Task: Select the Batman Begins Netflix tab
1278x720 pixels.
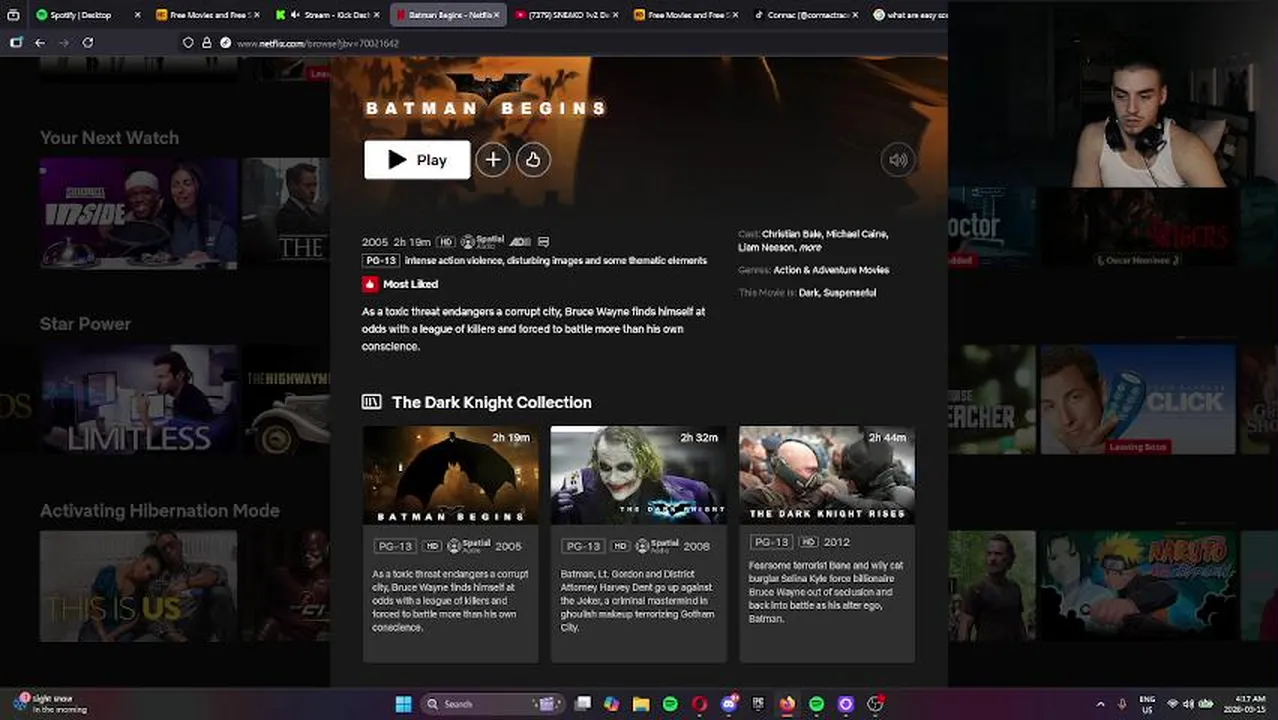Action: click(447, 15)
